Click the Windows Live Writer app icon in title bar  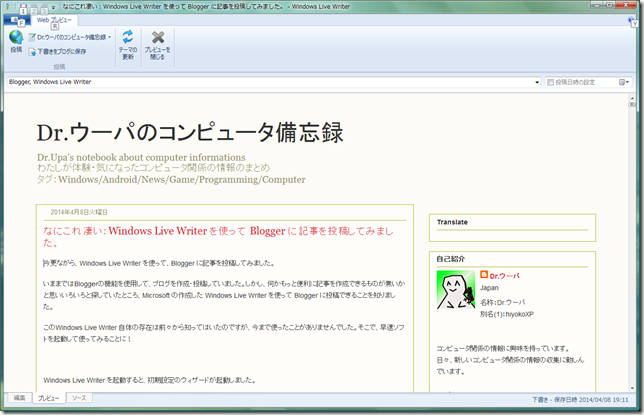pos(8,7)
